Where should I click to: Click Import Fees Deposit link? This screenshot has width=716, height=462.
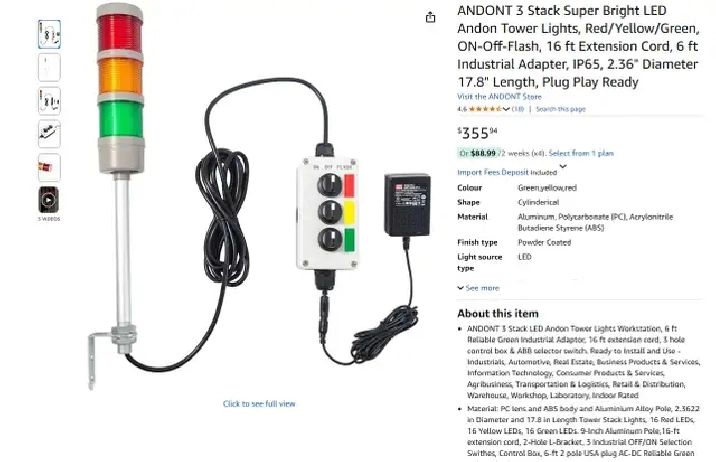pyautogui.click(x=493, y=172)
